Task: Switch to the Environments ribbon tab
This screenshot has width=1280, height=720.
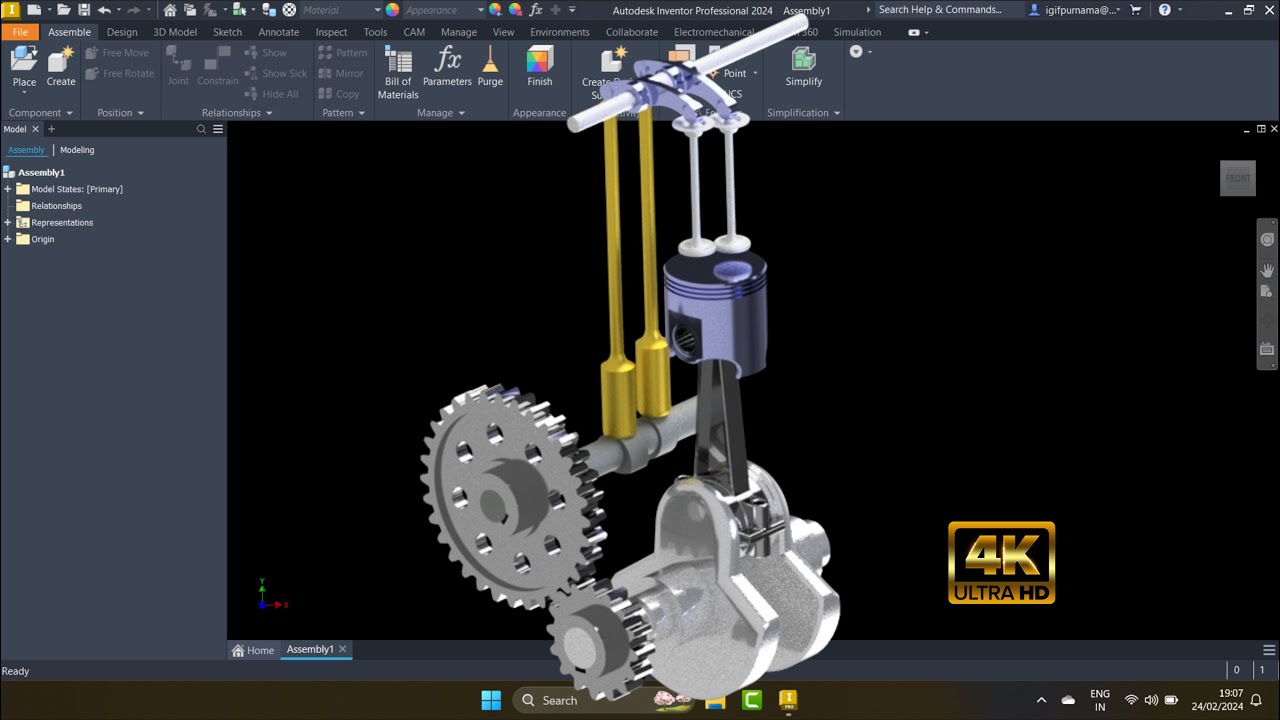Action: 560,32
